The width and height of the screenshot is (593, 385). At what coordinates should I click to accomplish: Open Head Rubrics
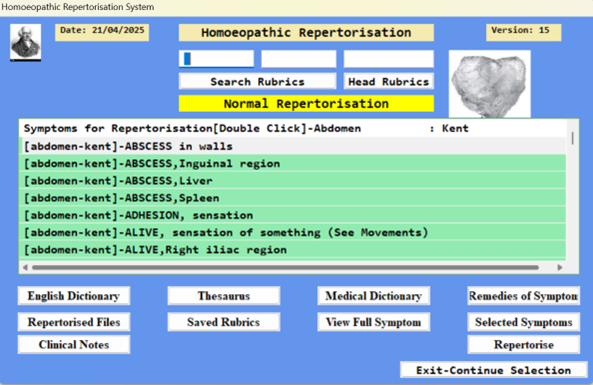(x=389, y=82)
